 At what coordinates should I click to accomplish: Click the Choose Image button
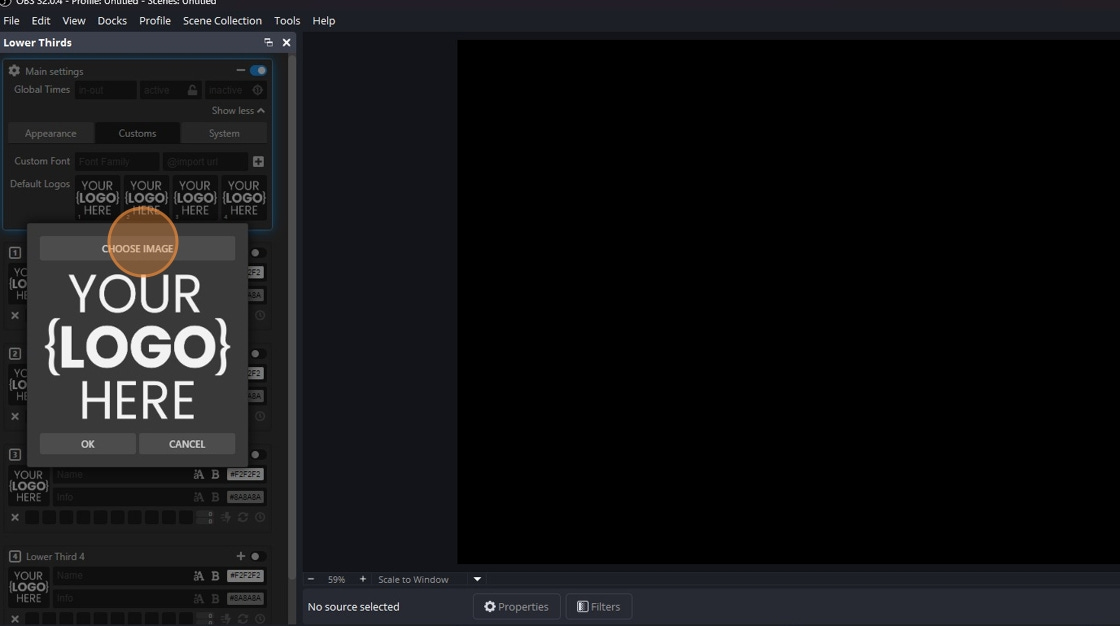tap(137, 249)
